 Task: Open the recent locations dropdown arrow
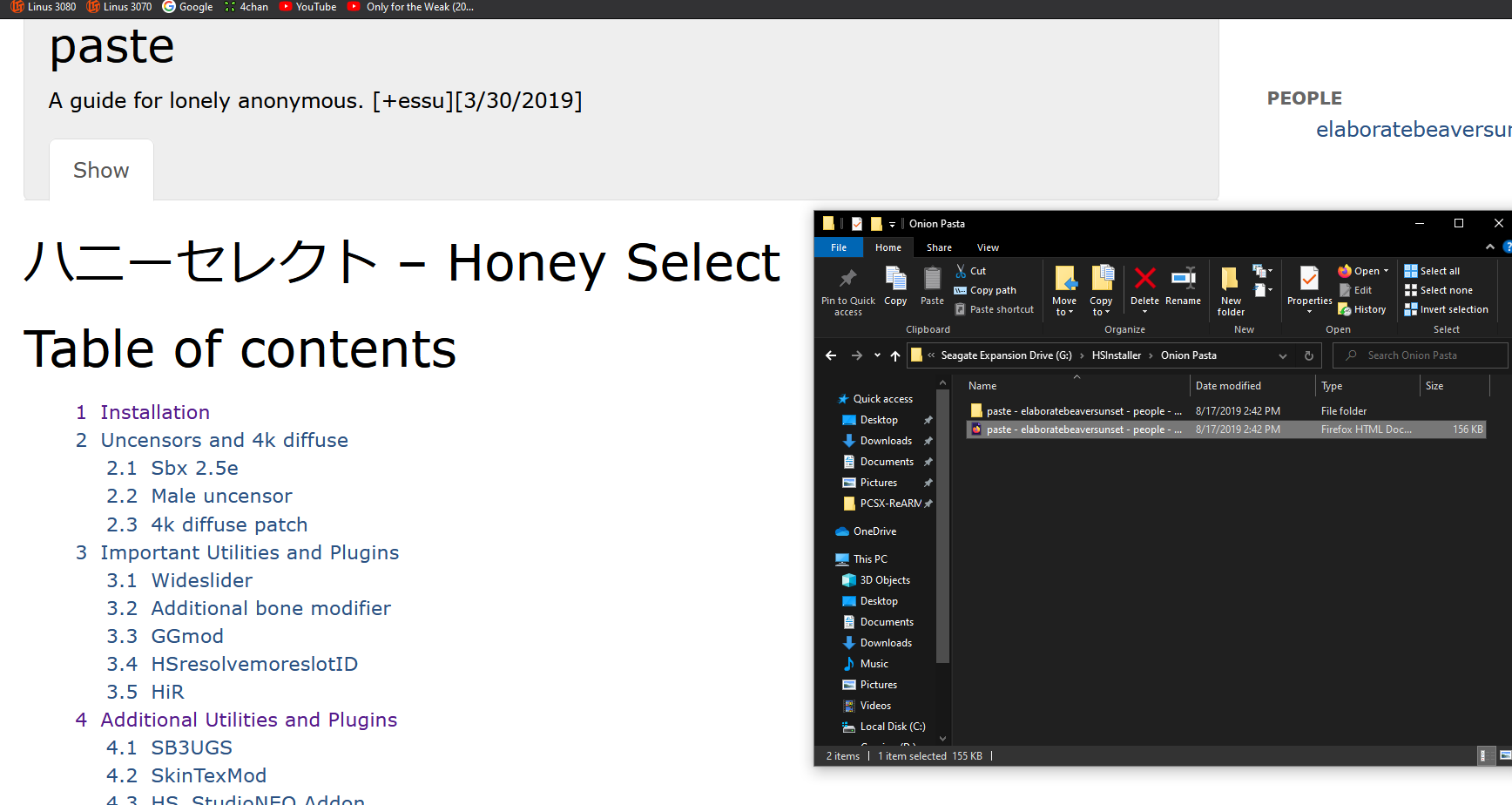coord(877,355)
